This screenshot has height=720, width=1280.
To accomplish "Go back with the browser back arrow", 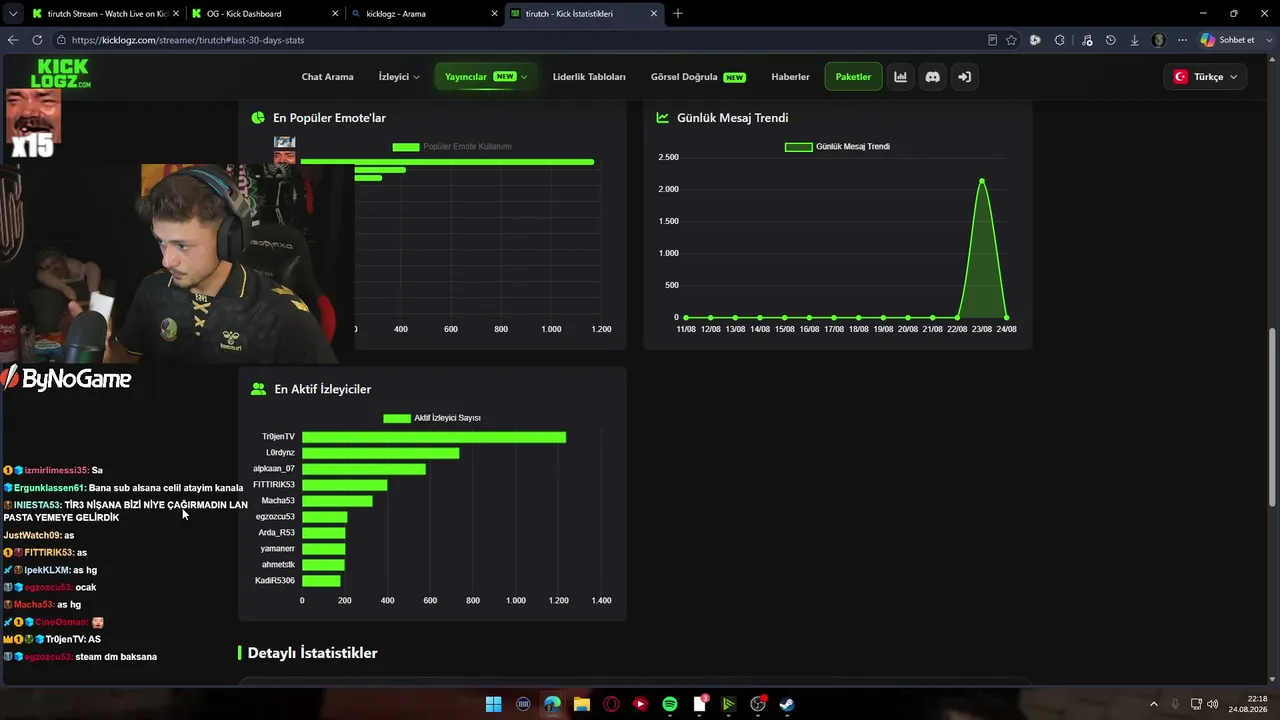I will [x=13, y=40].
